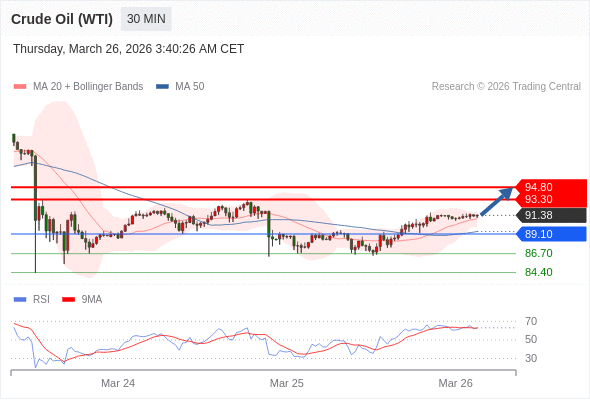Click the RSI legend label
Image resolution: width=590 pixels, height=400 pixels.
41,300
